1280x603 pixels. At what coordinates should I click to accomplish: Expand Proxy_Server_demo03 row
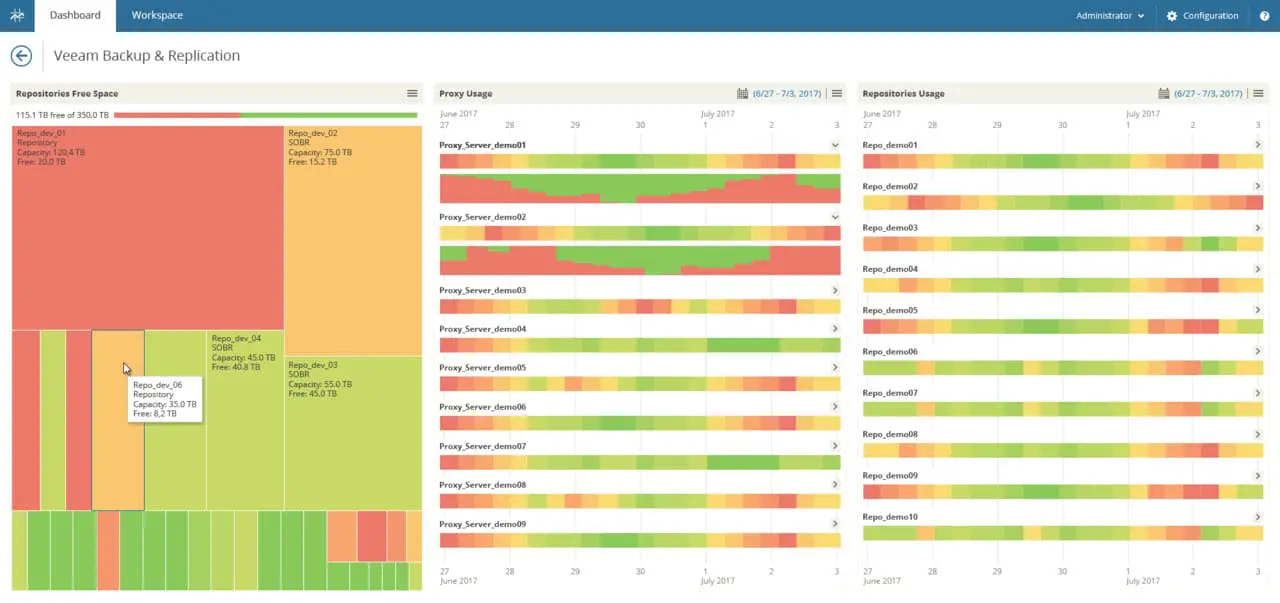835,290
